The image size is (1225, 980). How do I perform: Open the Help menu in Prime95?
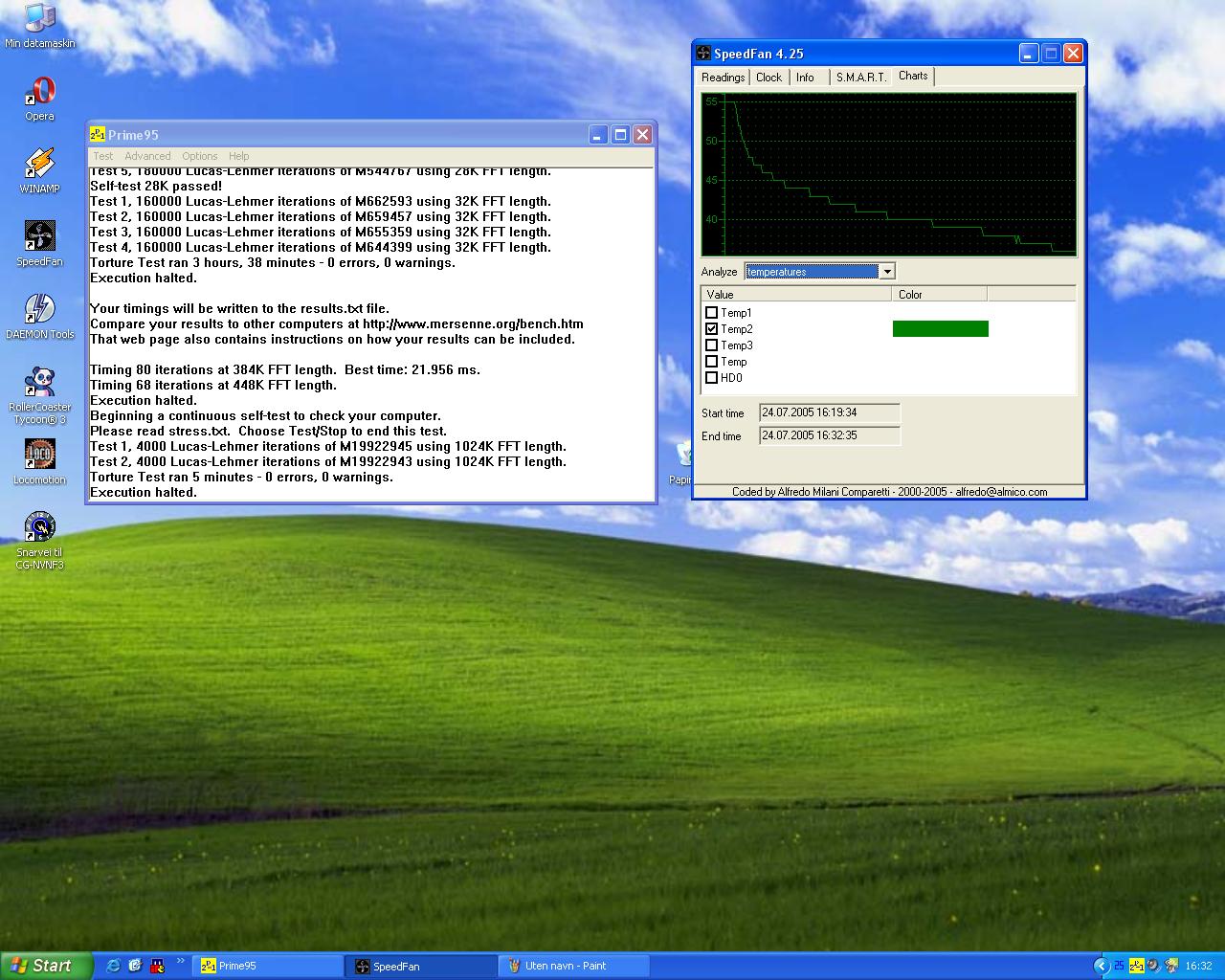click(239, 156)
